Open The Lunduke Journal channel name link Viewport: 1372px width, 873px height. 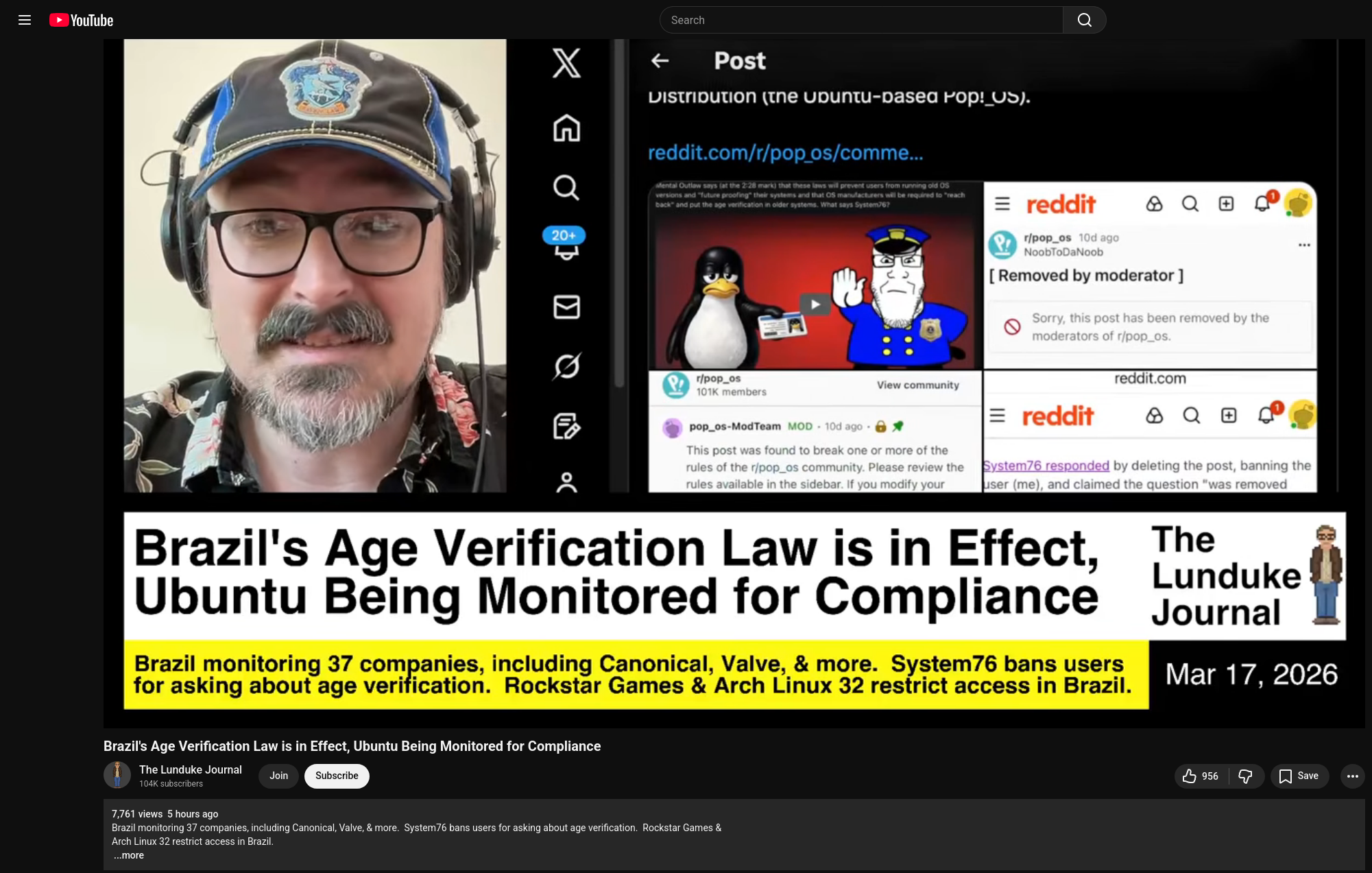pyautogui.click(x=191, y=769)
